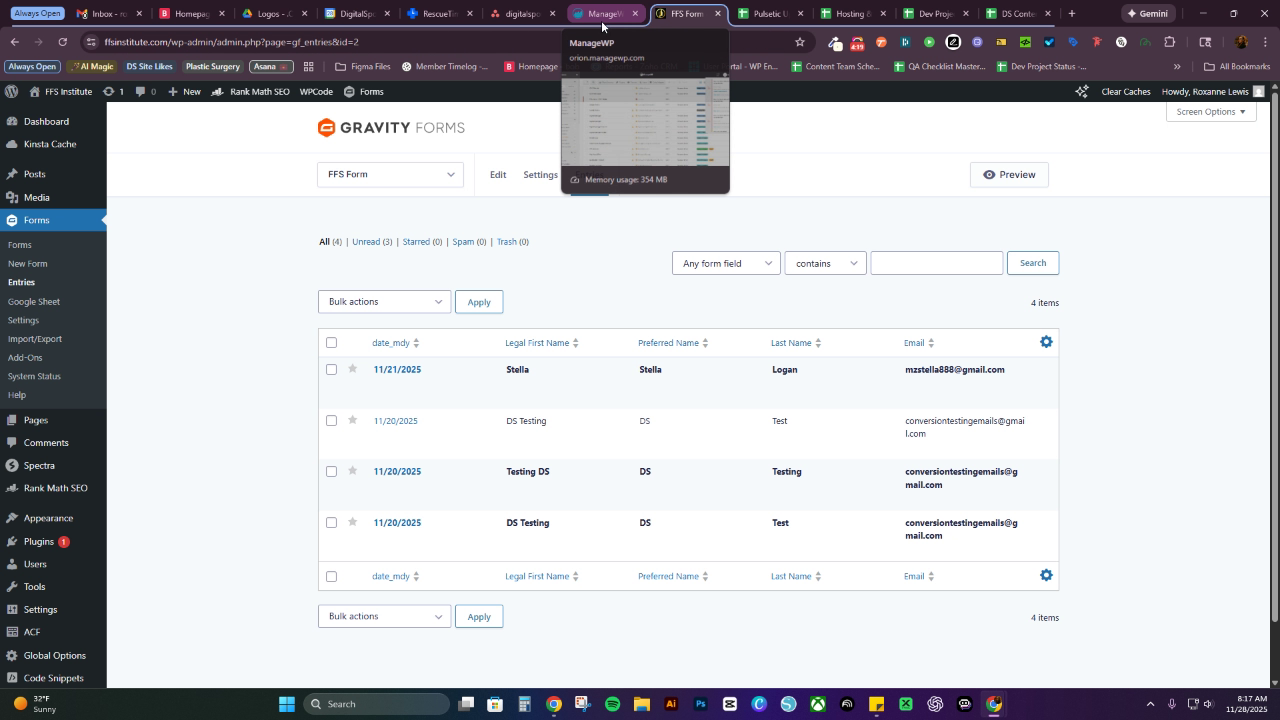This screenshot has height=720, width=1280.
Task: Open the FFS Form switcher dropdown
Action: tap(390, 174)
